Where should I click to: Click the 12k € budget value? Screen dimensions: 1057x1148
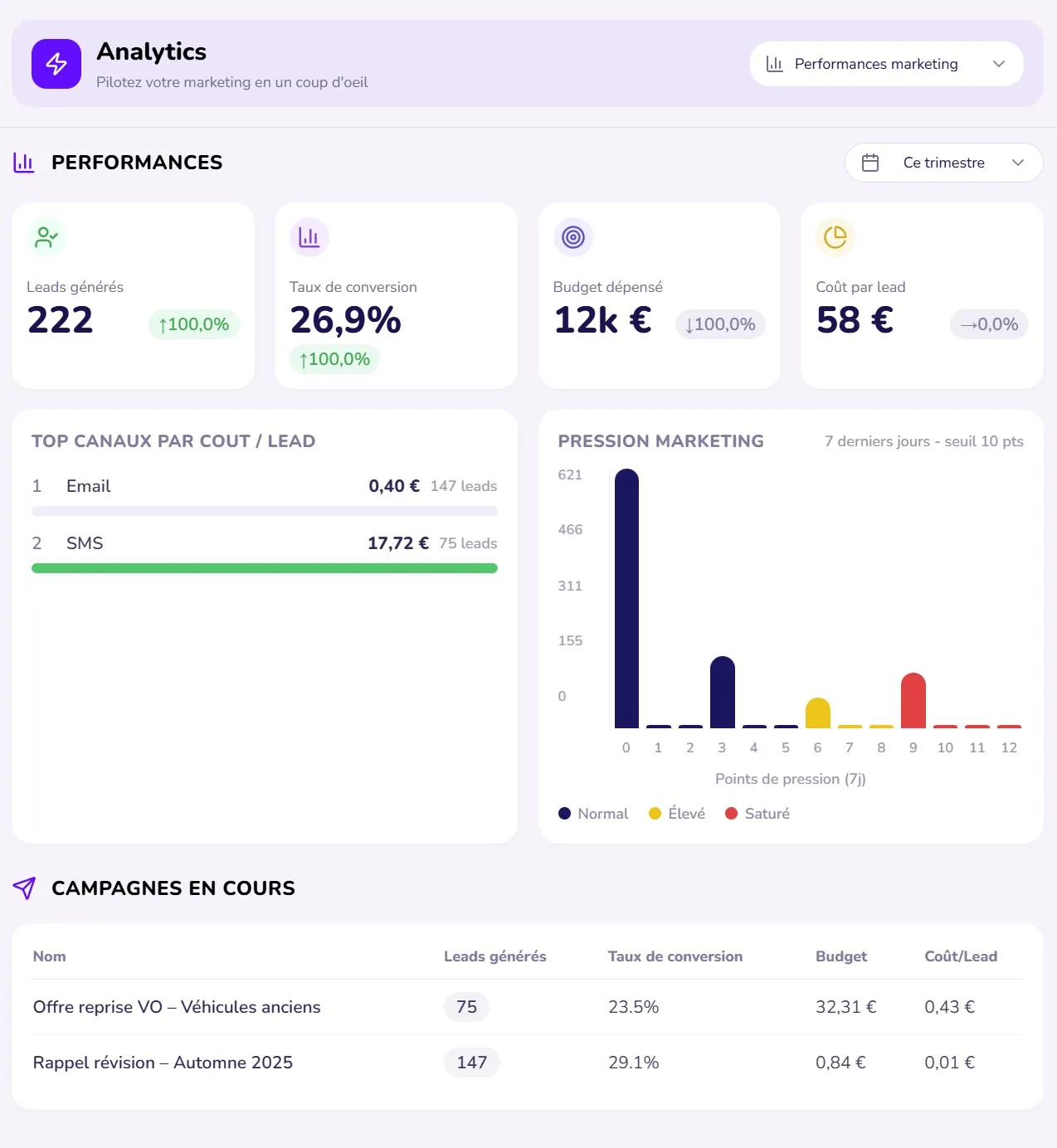(603, 320)
